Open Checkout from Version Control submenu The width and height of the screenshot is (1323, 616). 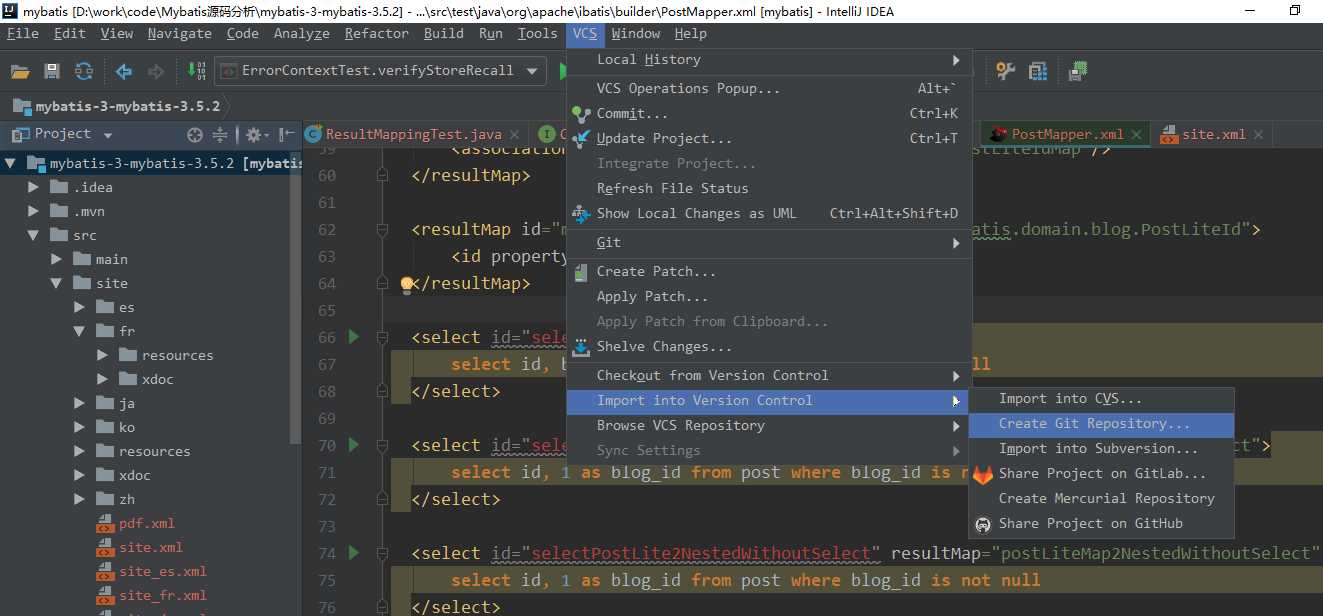[769, 375]
